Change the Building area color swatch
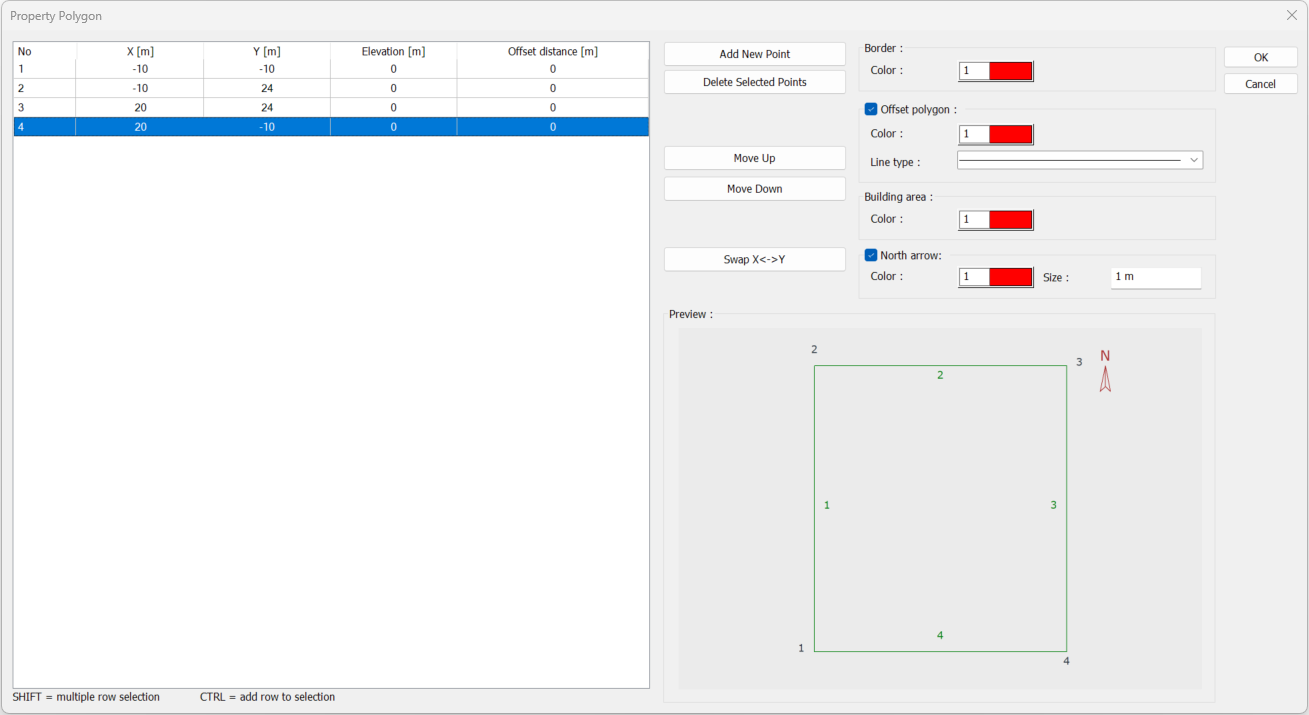The image size is (1309, 715). (1010, 220)
